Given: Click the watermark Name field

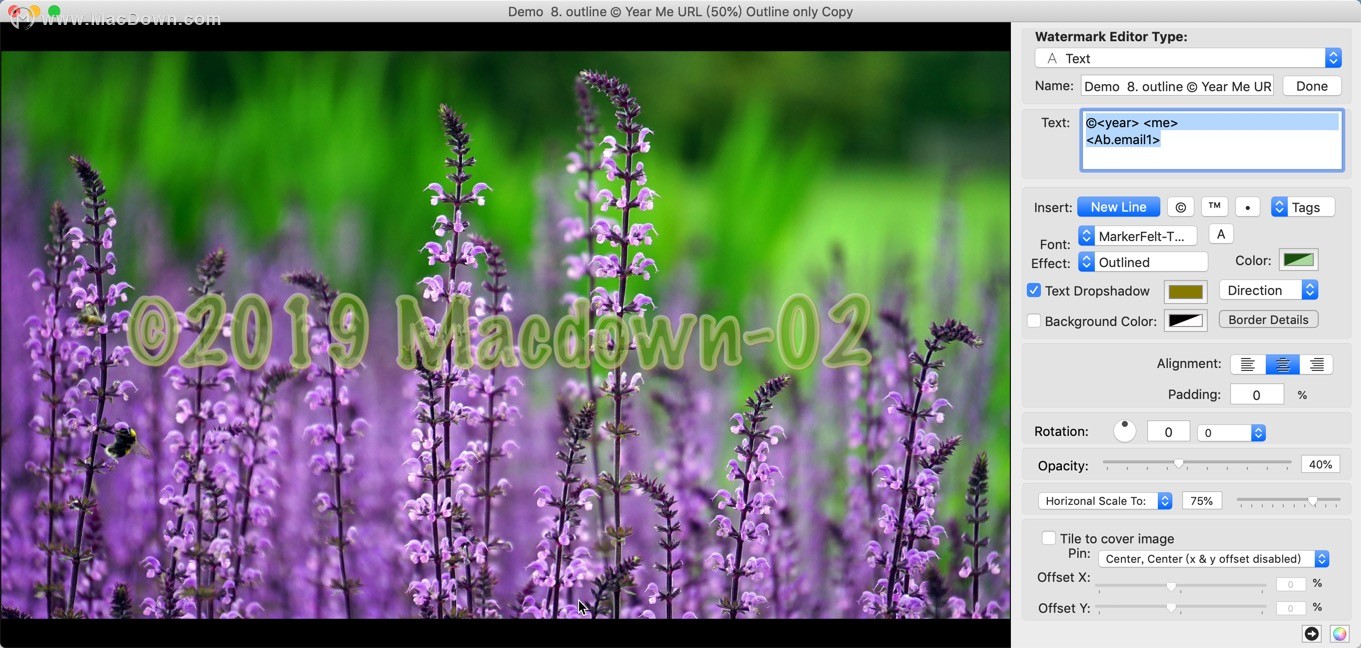Looking at the screenshot, I should click(1178, 86).
